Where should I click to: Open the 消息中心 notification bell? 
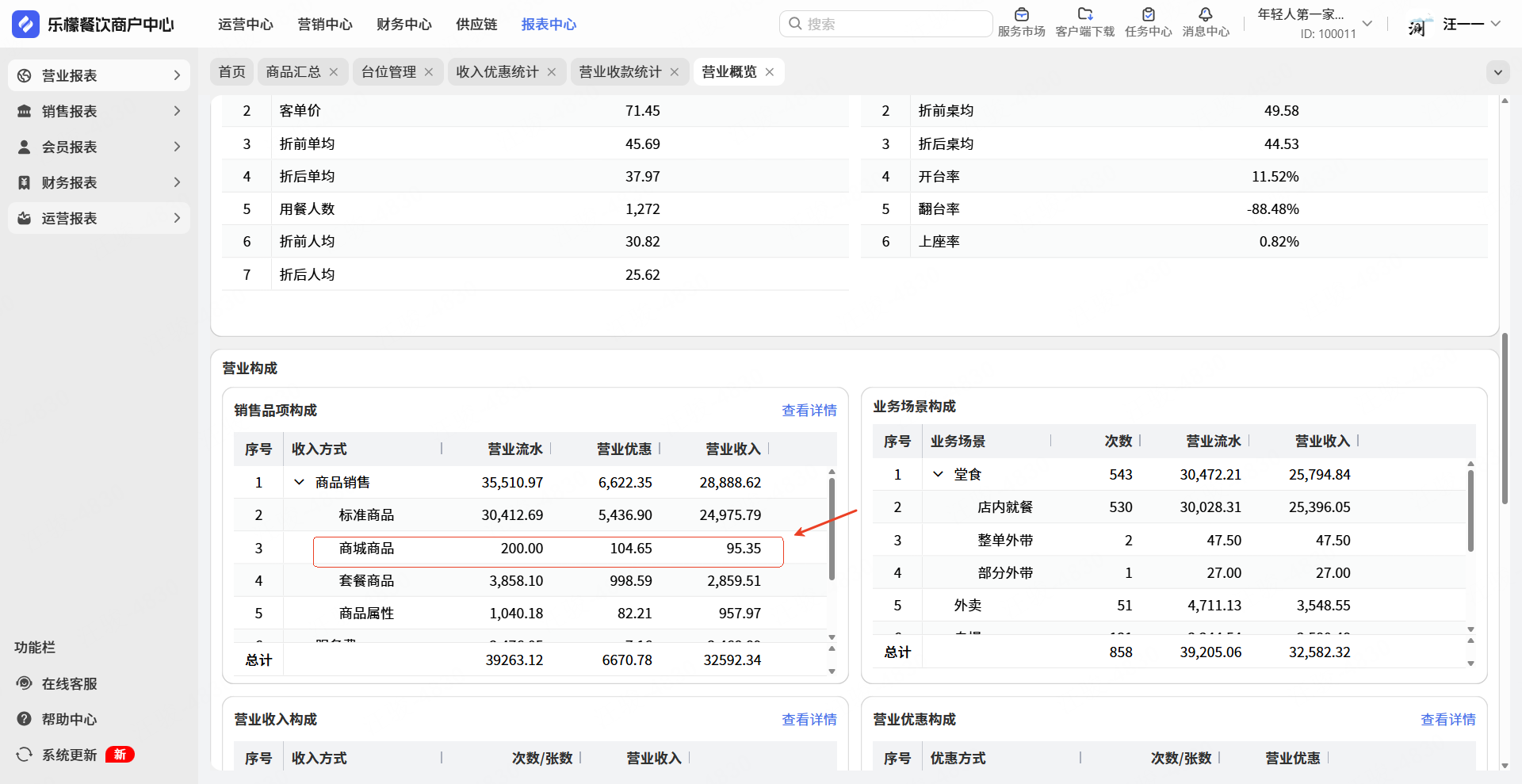(1205, 15)
